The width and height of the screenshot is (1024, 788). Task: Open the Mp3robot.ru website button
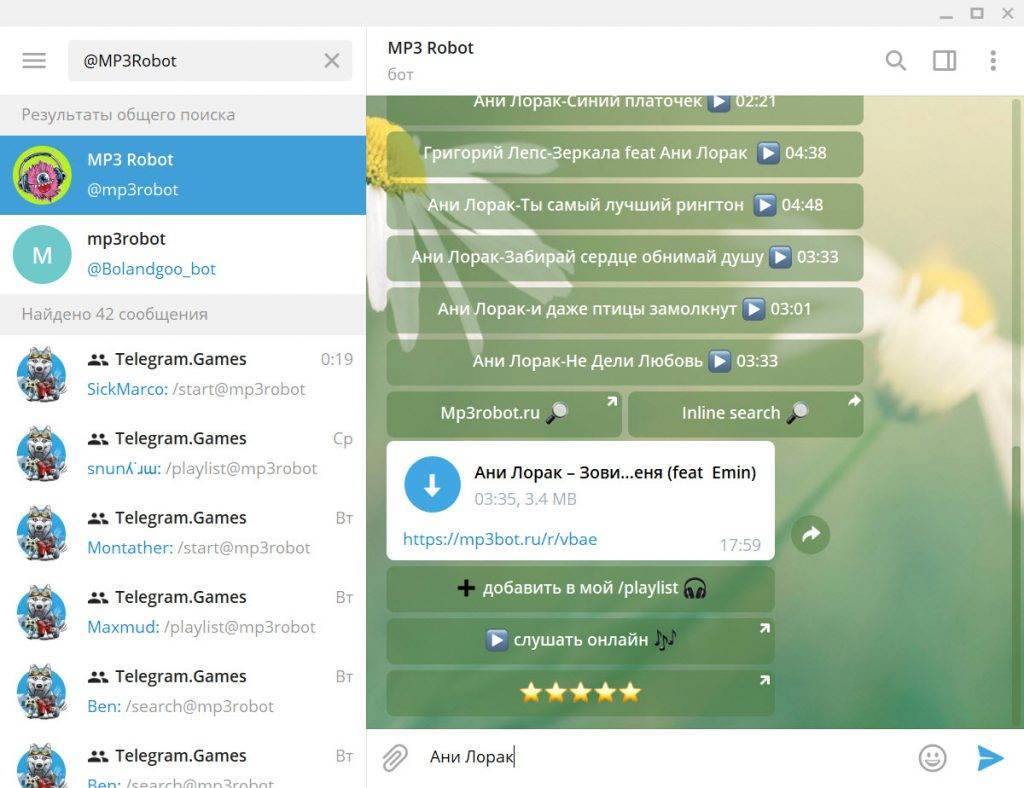click(504, 414)
